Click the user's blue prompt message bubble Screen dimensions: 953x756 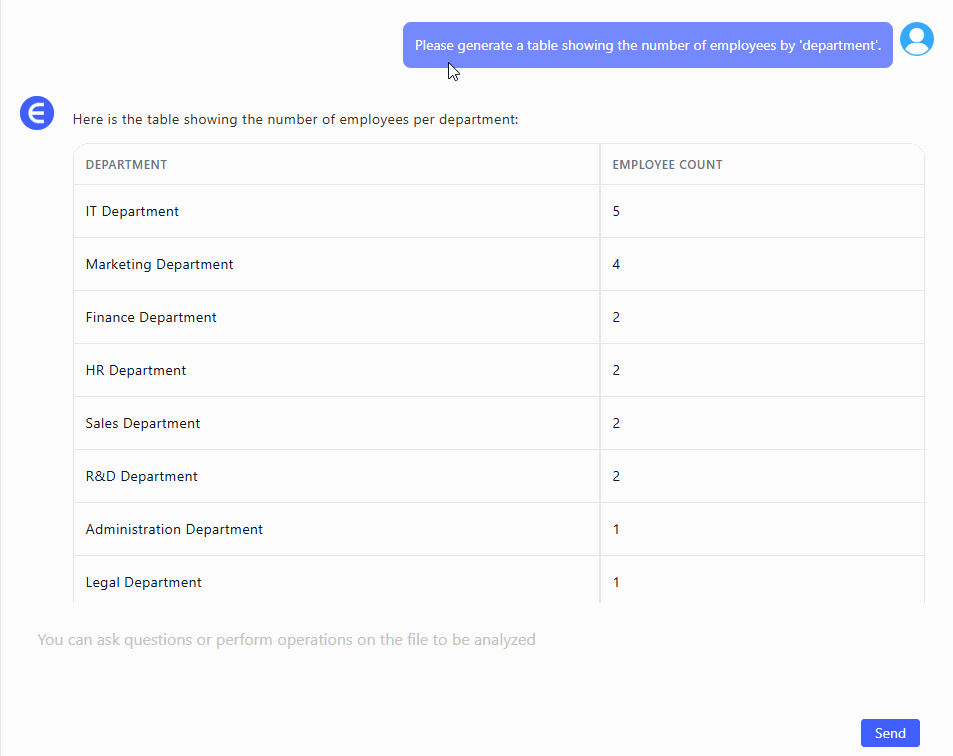647,45
